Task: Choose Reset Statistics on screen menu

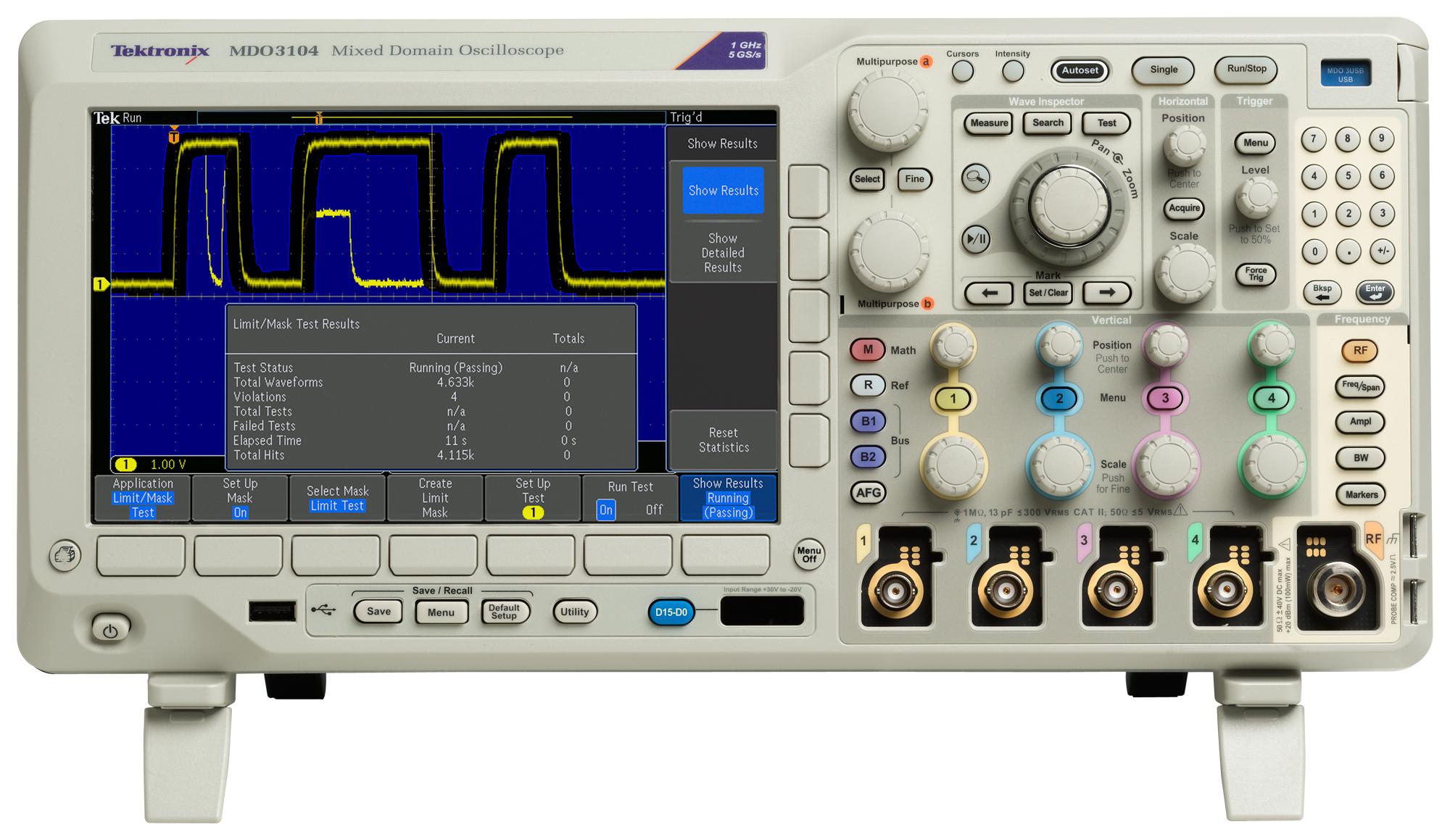Action: (x=723, y=440)
